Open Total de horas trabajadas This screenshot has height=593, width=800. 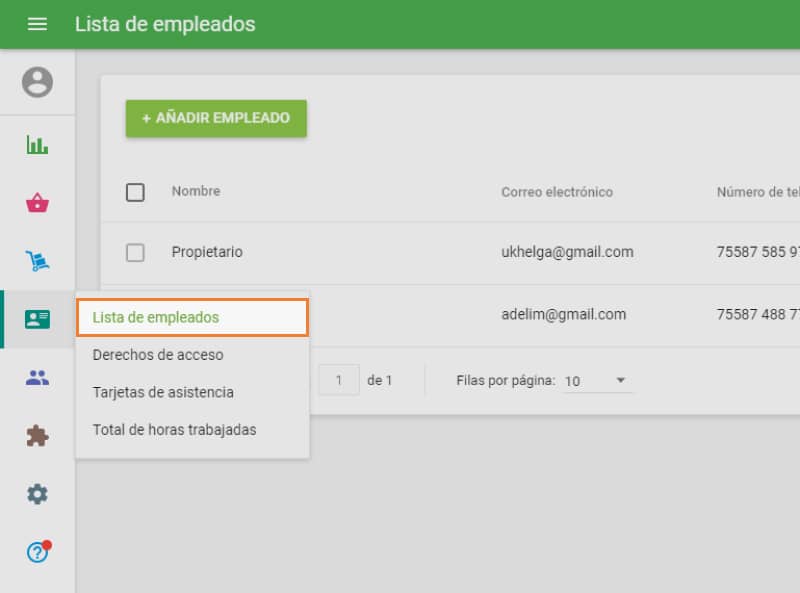pos(174,430)
